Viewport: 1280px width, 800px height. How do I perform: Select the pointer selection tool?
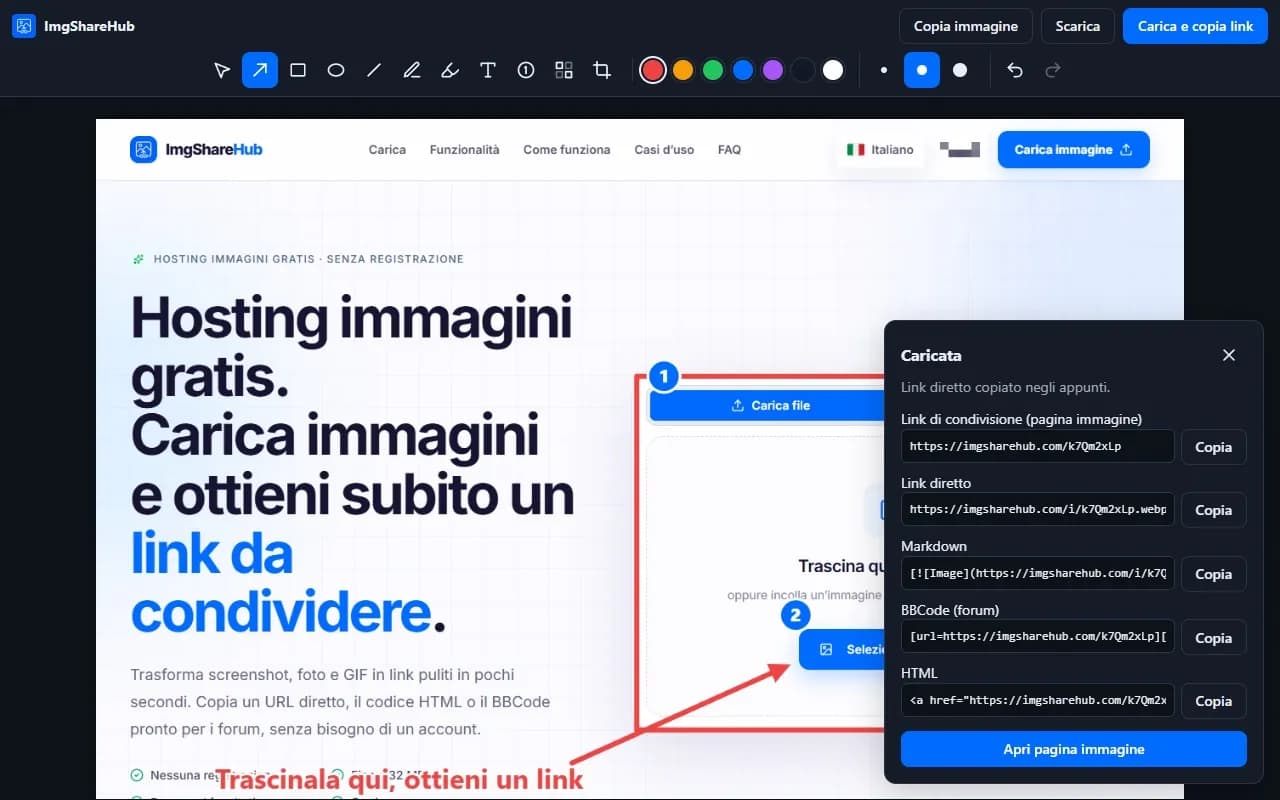222,70
